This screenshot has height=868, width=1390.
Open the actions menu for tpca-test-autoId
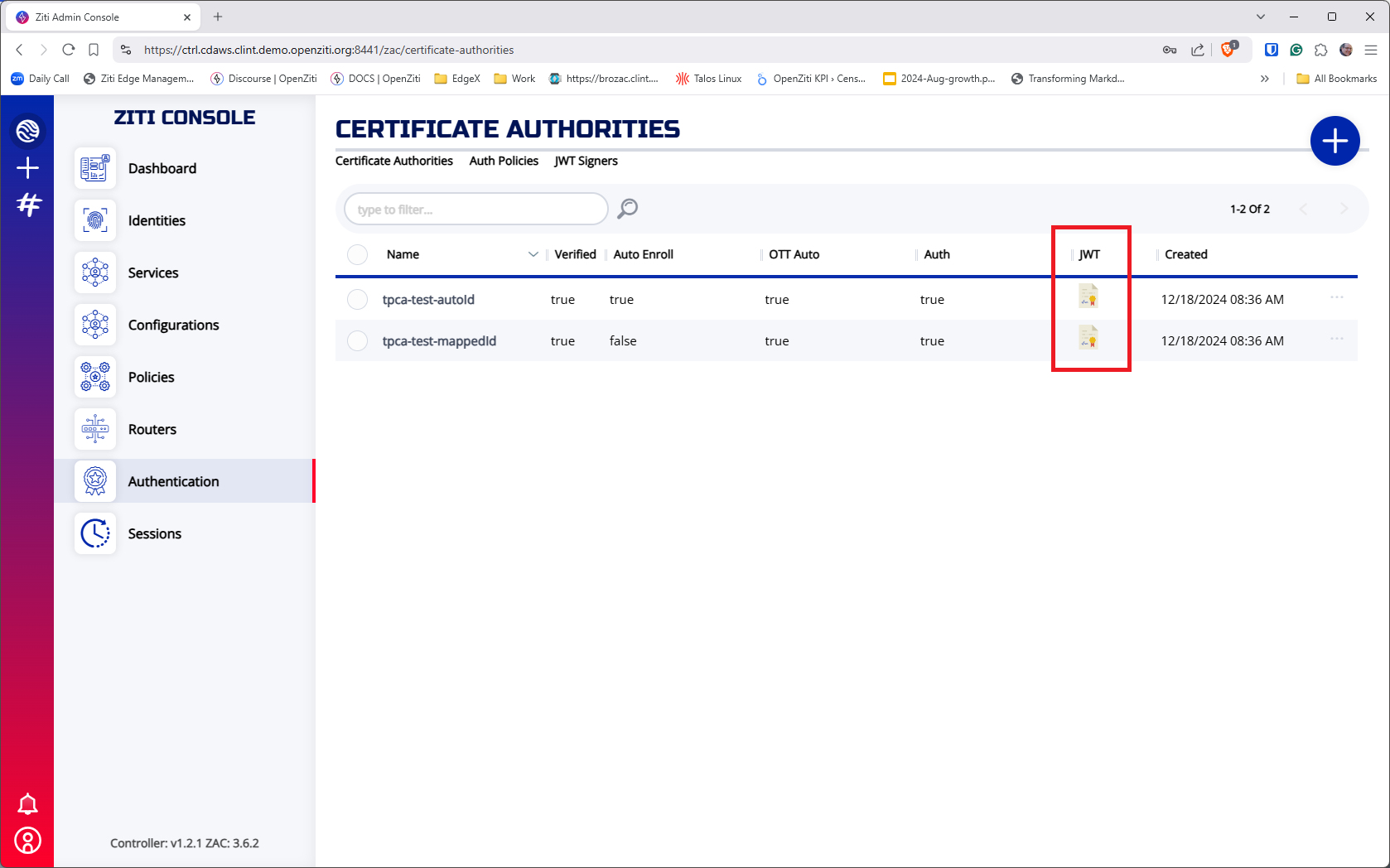point(1336,297)
